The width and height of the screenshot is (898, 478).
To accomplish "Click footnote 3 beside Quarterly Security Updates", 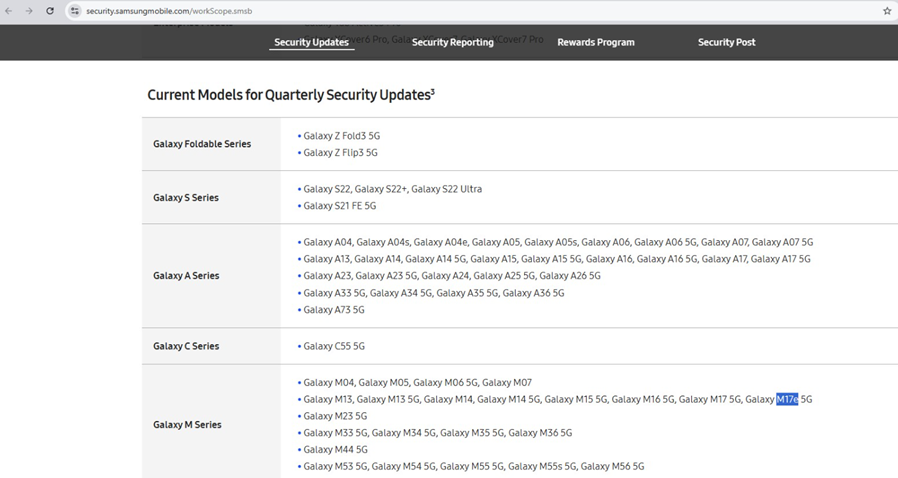I will tap(432, 91).
